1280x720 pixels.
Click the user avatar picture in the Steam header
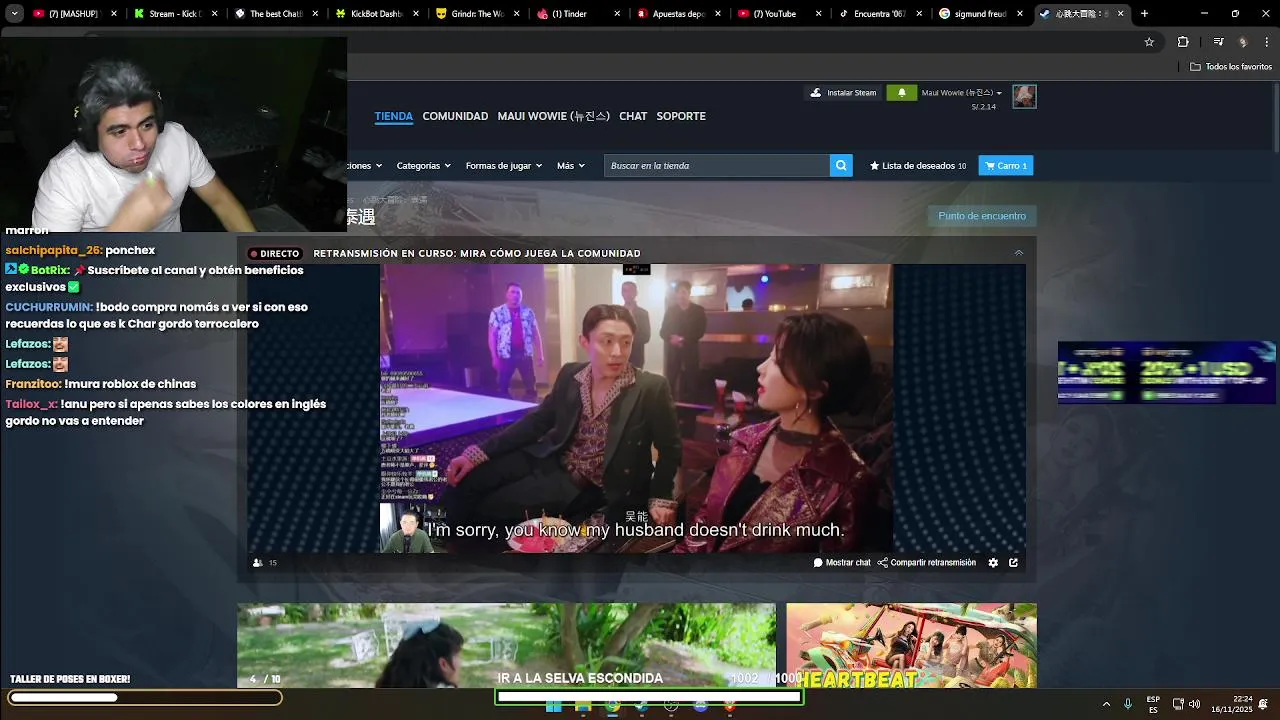(1024, 96)
